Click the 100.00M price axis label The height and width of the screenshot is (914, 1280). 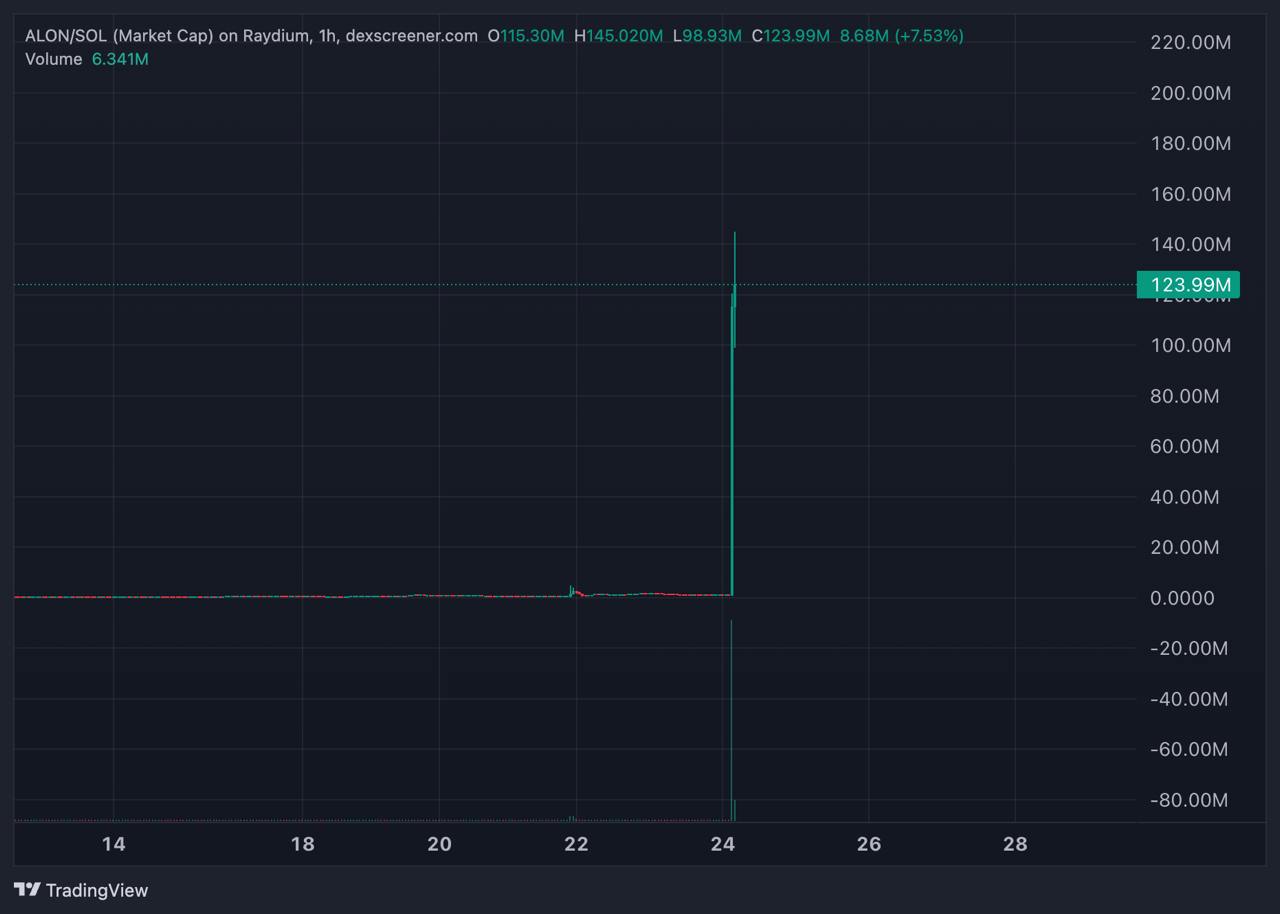[x=1190, y=345]
